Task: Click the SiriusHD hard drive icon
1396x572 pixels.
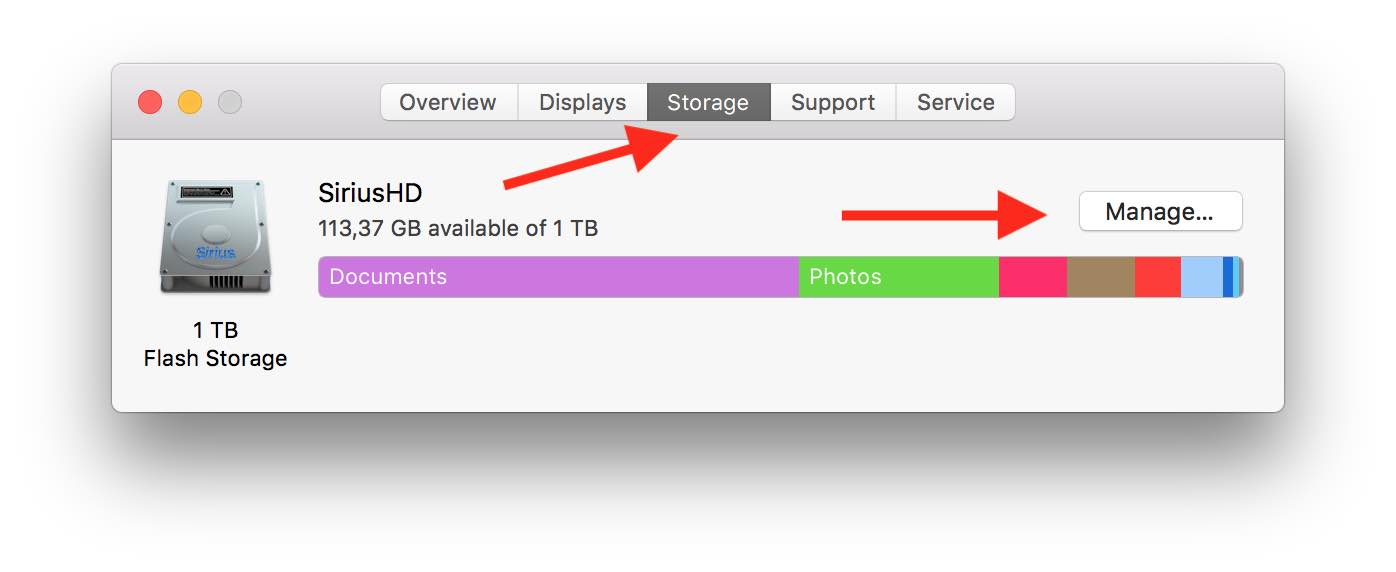Action: pos(215,237)
